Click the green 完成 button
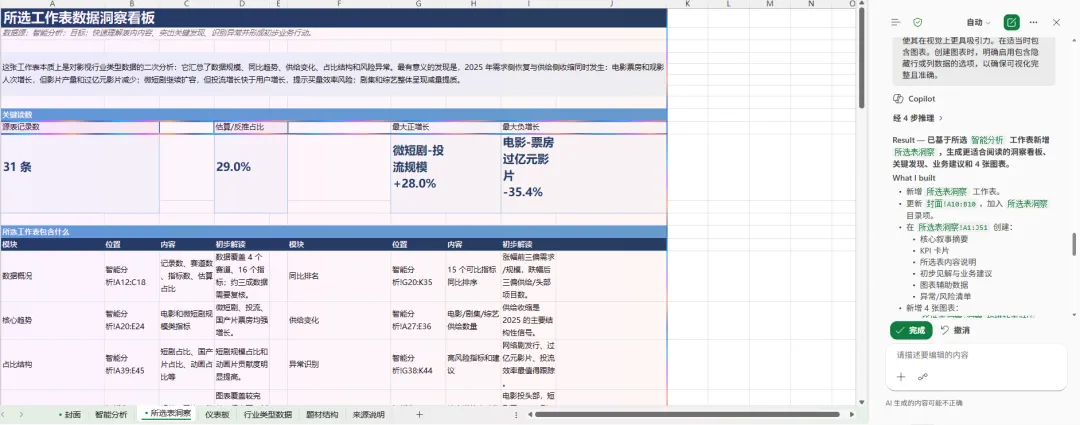This screenshot has height=425, width=1080. coord(911,331)
